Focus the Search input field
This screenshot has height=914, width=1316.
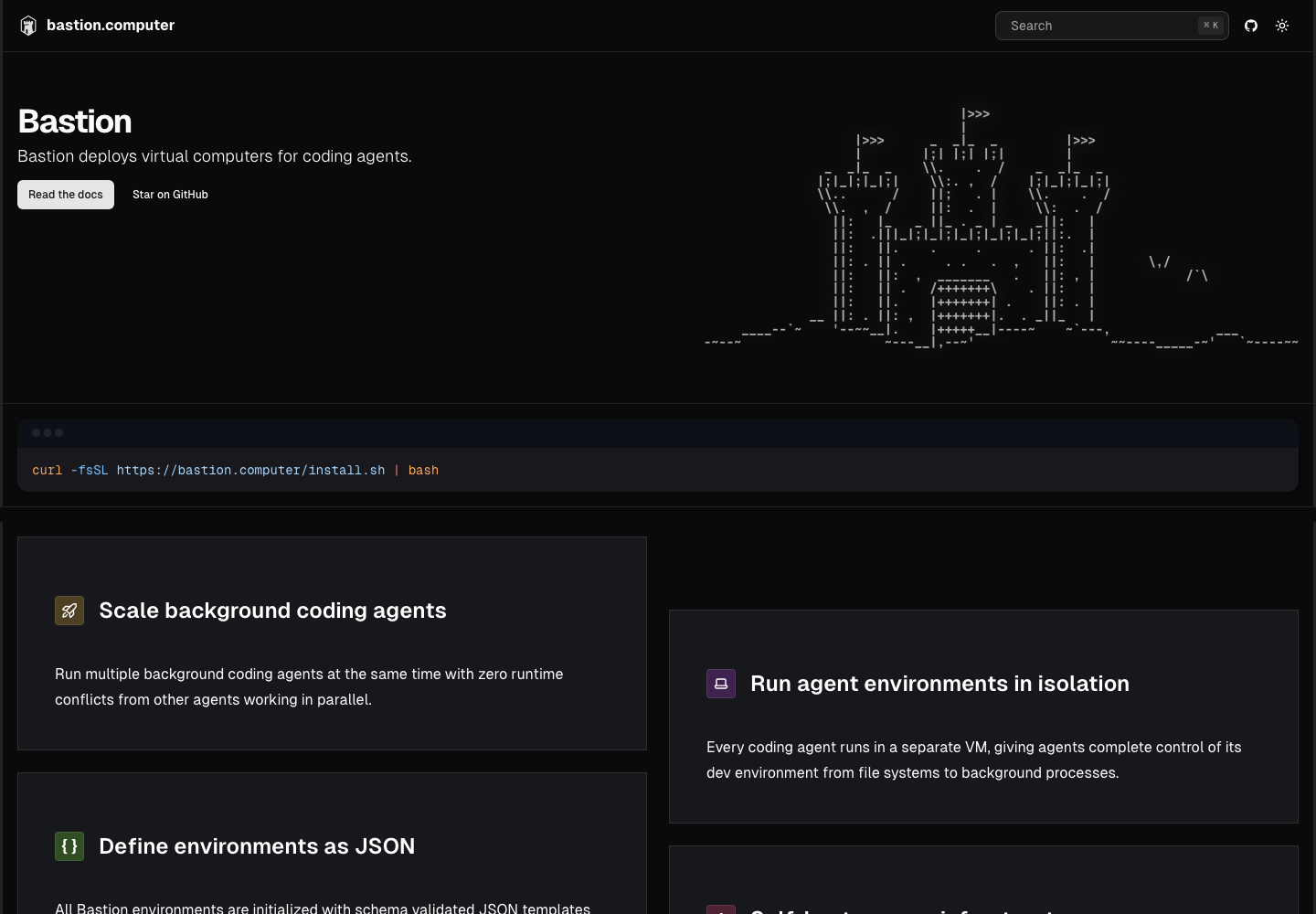pos(1112,26)
